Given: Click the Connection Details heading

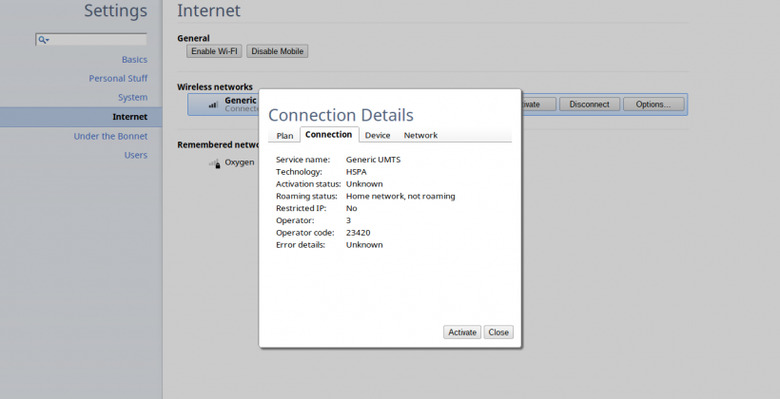Looking at the screenshot, I should [x=341, y=115].
